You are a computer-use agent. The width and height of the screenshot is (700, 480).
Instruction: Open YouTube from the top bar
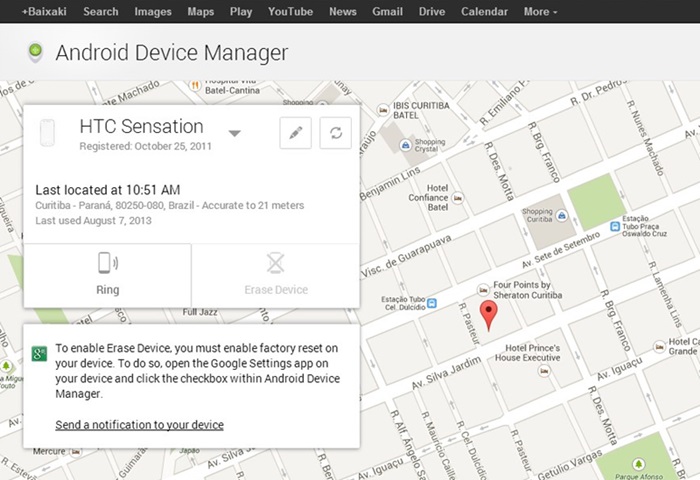(x=290, y=12)
